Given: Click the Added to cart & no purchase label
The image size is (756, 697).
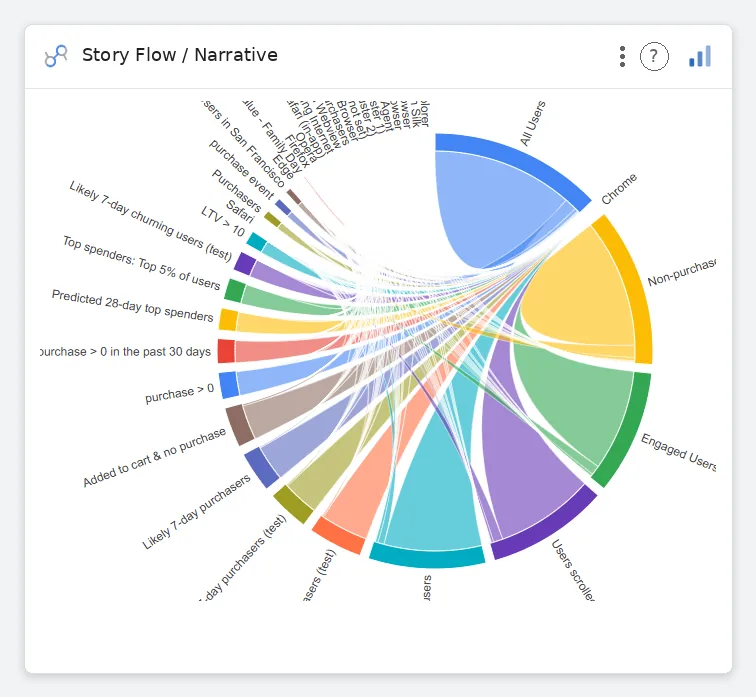Looking at the screenshot, I should (154, 457).
